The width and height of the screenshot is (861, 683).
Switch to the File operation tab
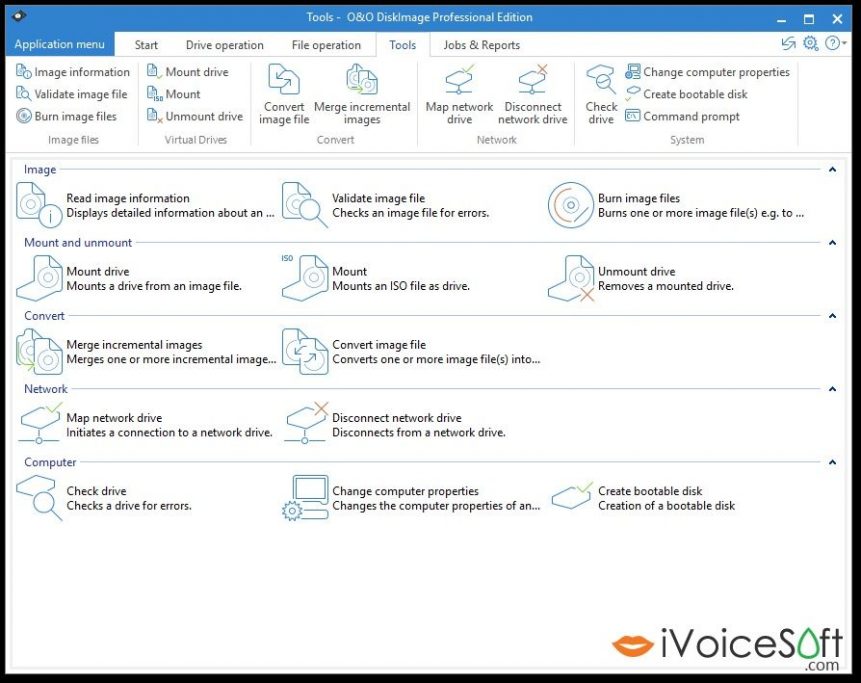(326, 45)
